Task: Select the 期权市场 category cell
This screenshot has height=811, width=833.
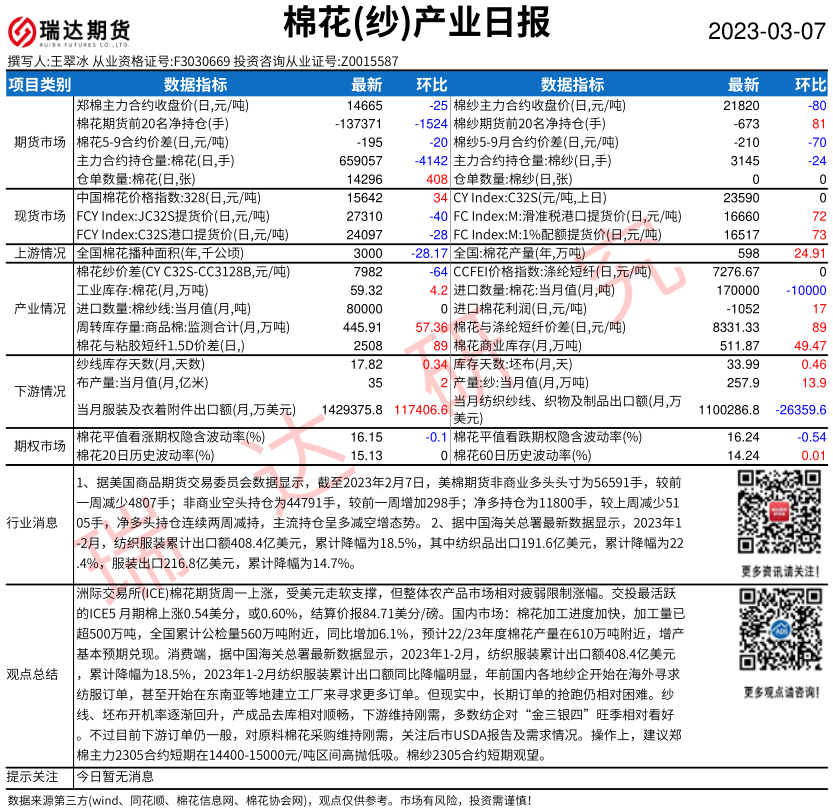Action: click(39, 445)
